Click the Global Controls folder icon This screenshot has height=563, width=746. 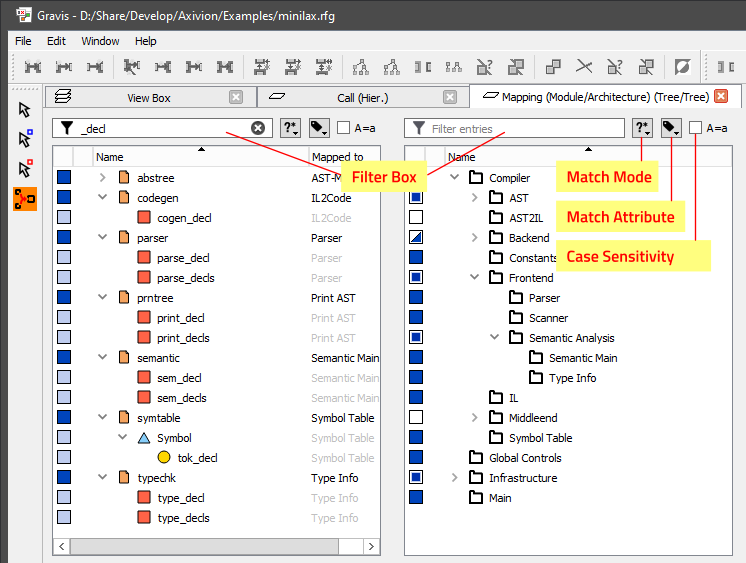(x=476, y=457)
